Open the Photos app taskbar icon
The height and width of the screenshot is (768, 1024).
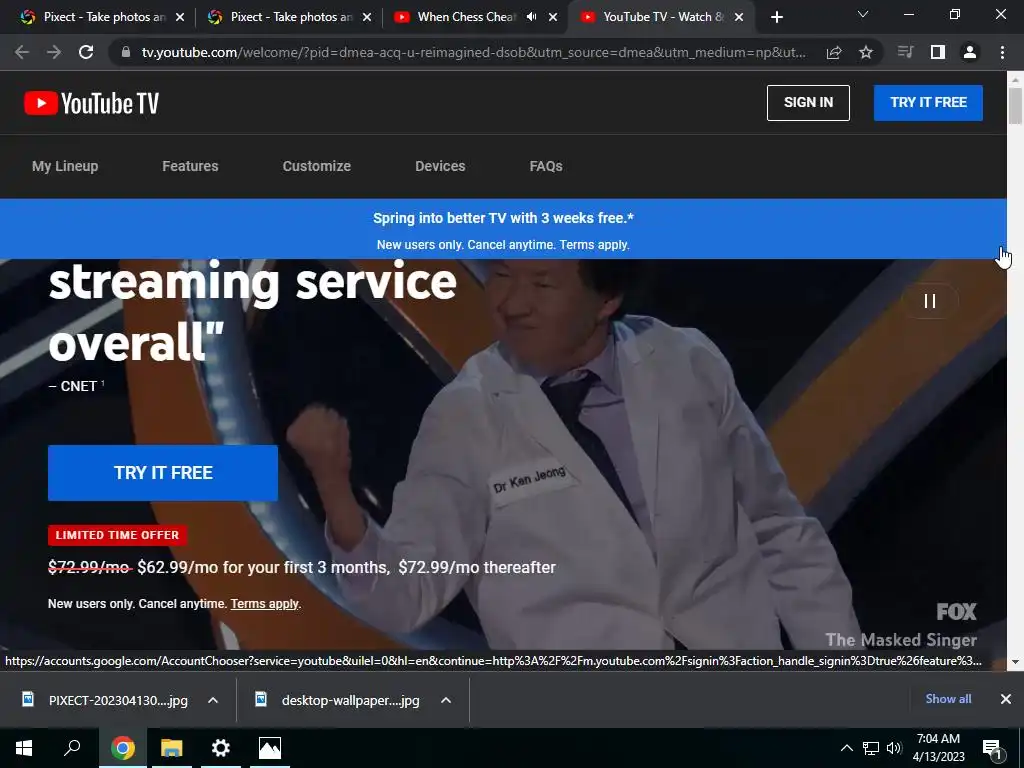click(x=270, y=748)
